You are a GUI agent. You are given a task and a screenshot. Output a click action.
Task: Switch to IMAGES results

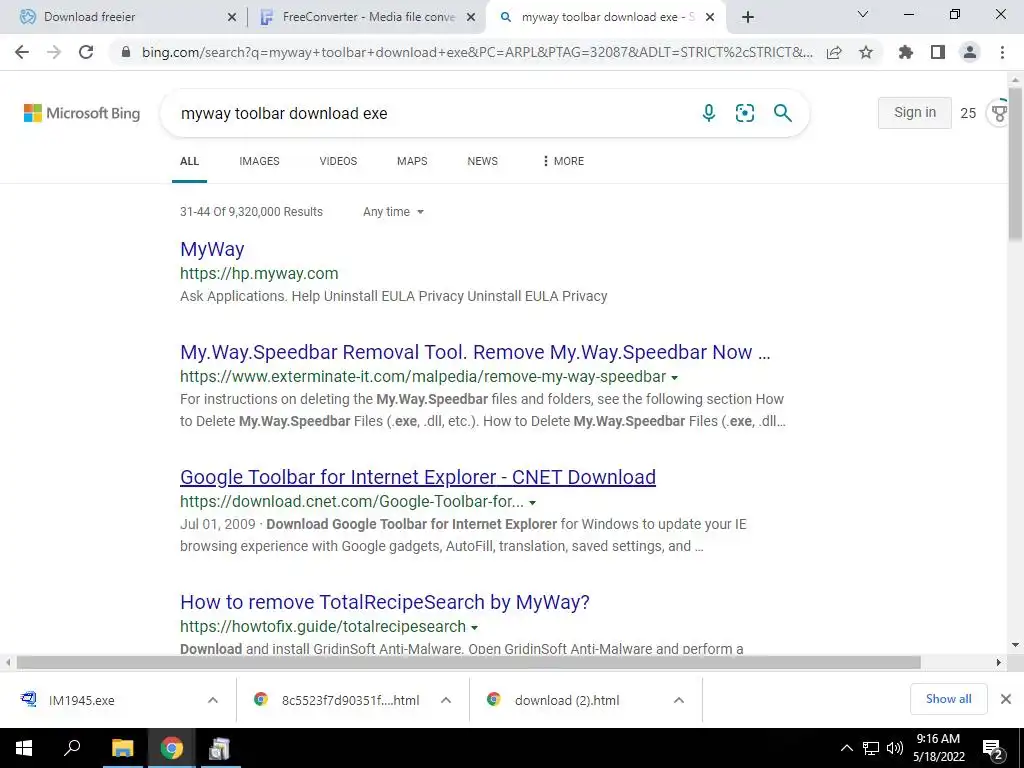click(259, 161)
